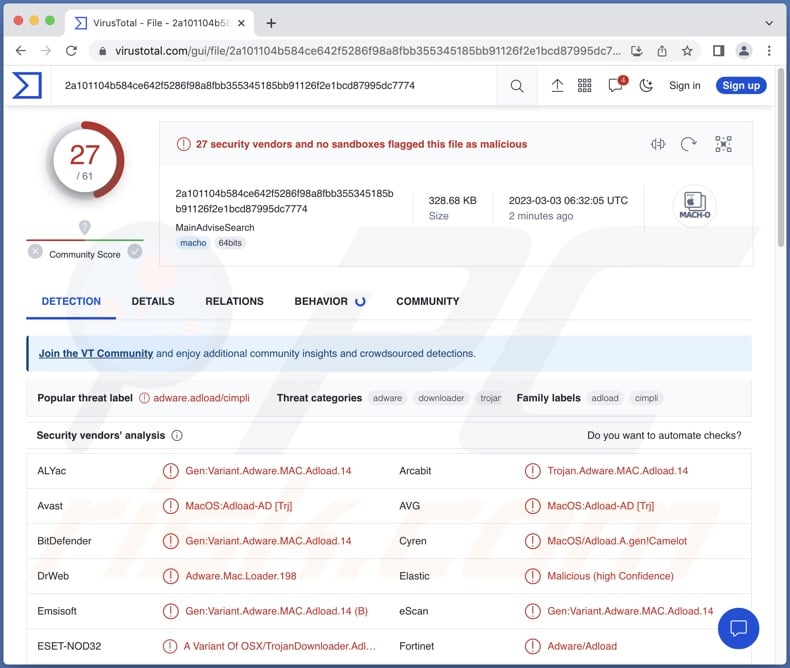Bookmark this page with the star
The width and height of the screenshot is (790, 668).
tap(687, 51)
